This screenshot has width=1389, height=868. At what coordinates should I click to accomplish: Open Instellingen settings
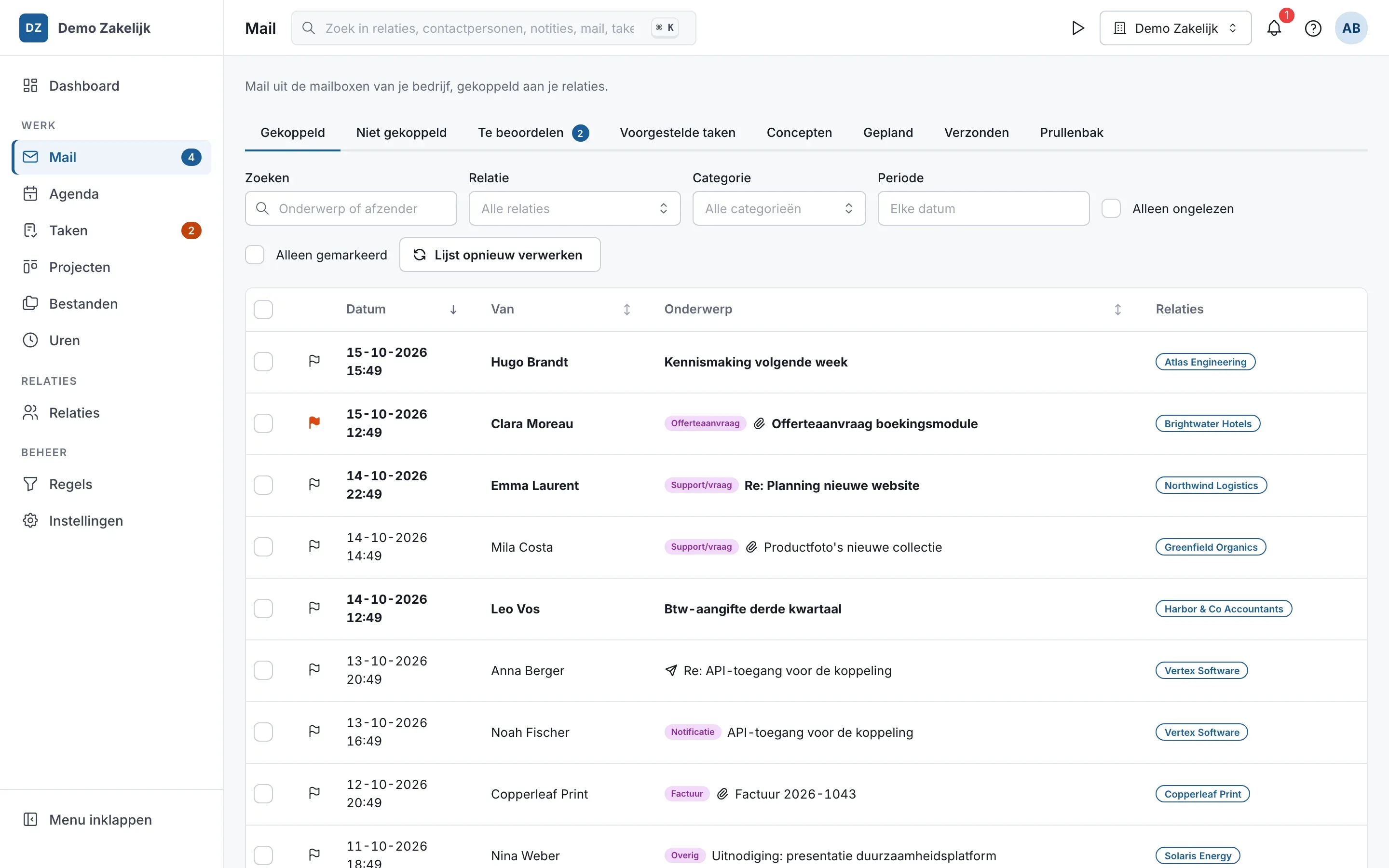point(111,521)
